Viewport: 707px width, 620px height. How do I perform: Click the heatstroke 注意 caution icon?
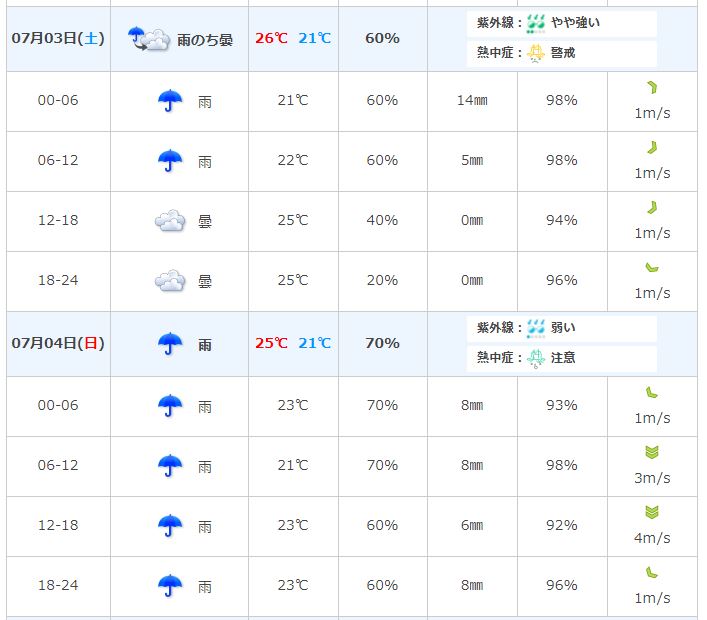(x=536, y=358)
